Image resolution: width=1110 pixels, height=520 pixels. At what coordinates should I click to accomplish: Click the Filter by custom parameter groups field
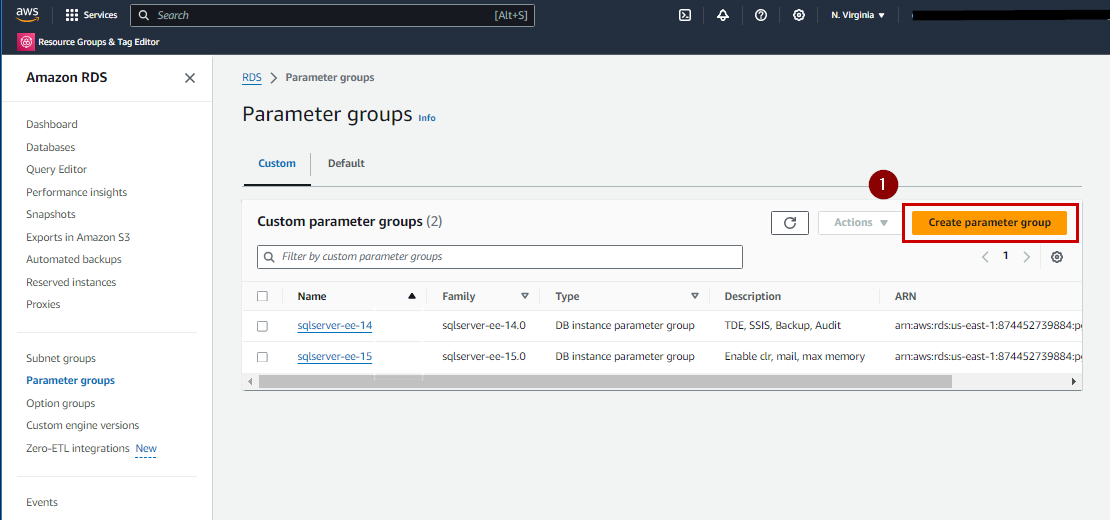pyautogui.click(x=500, y=257)
